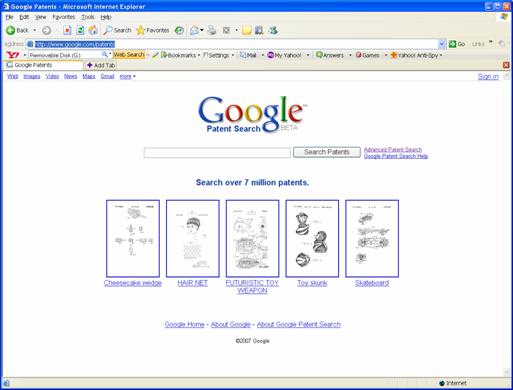Screen dimensions: 513x390
Task: Open the Skateboard patent thumbnail
Action: coord(372,238)
